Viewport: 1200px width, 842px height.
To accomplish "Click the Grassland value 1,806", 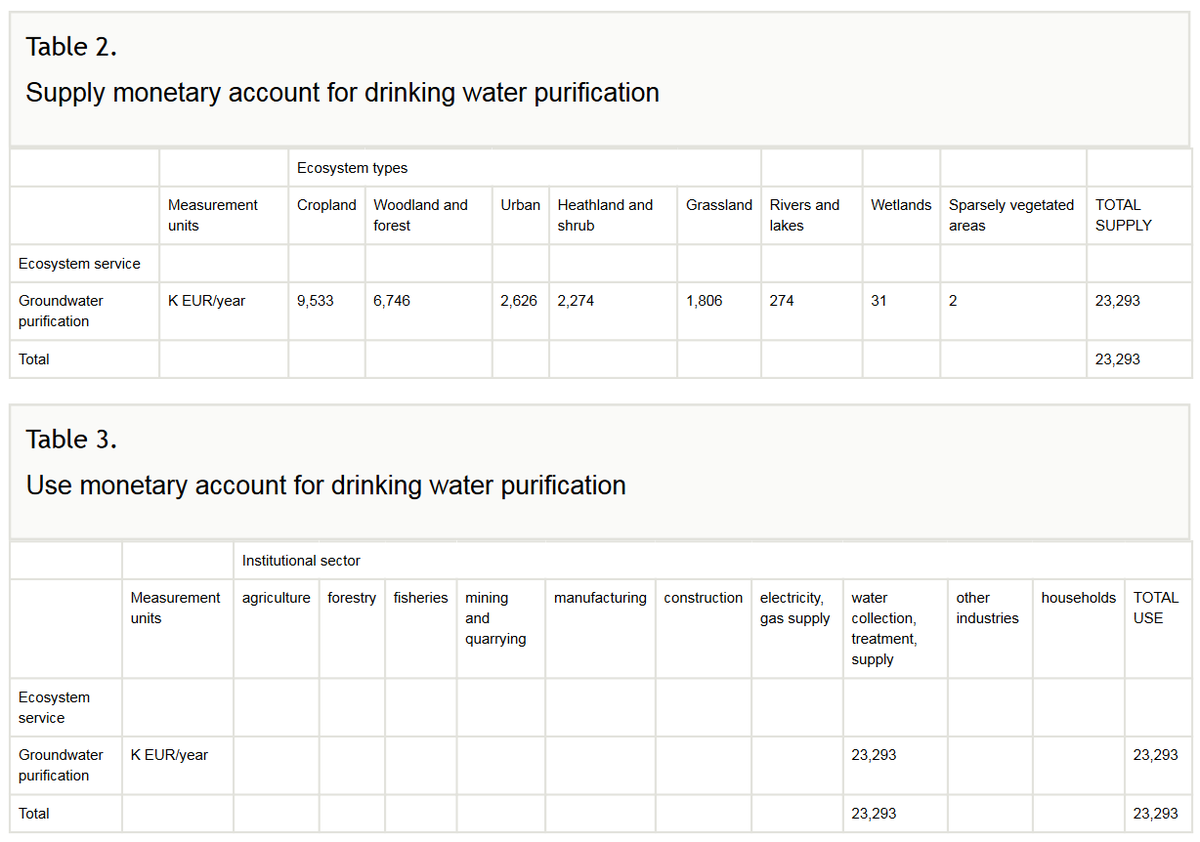I will [x=704, y=300].
